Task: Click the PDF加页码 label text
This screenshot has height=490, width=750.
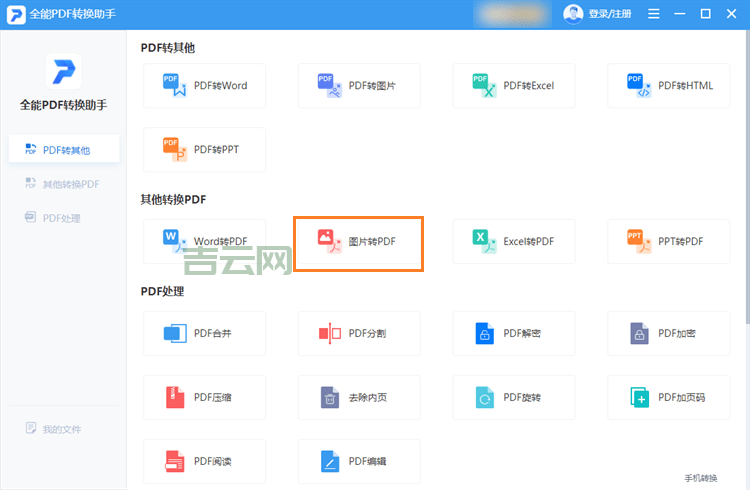Action: point(682,398)
